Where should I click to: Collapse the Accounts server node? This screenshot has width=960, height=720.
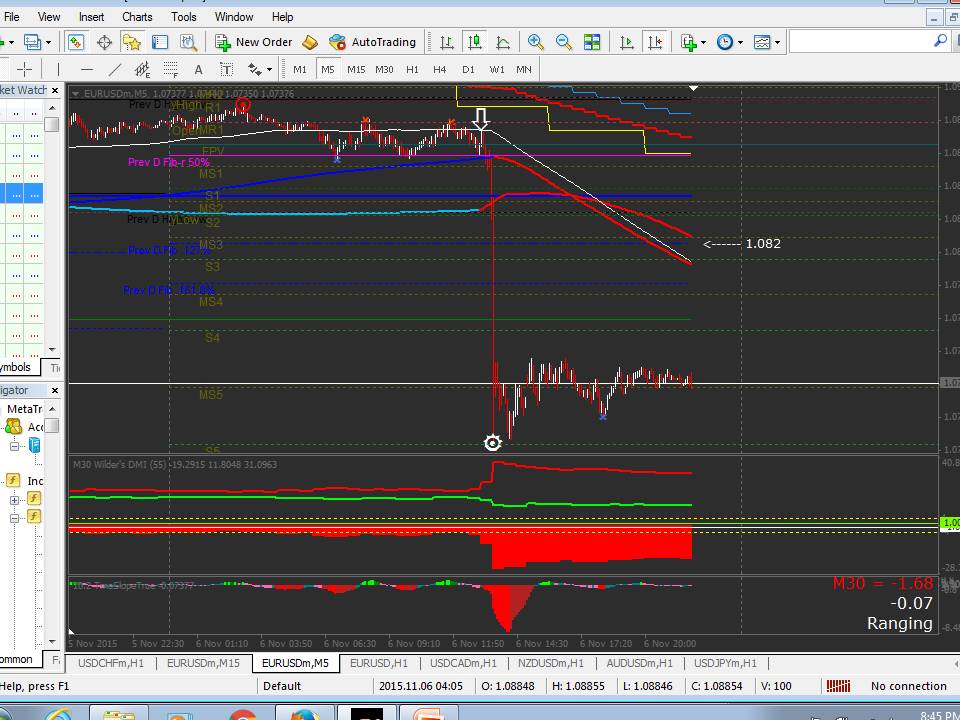pyautogui.click(x=14, y=446)
